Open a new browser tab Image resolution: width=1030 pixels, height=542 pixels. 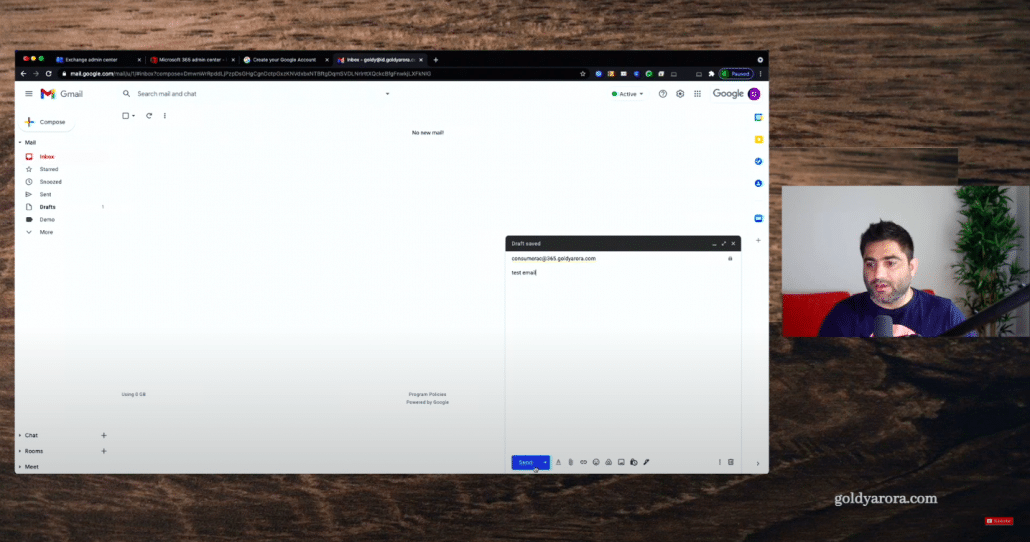436,60
